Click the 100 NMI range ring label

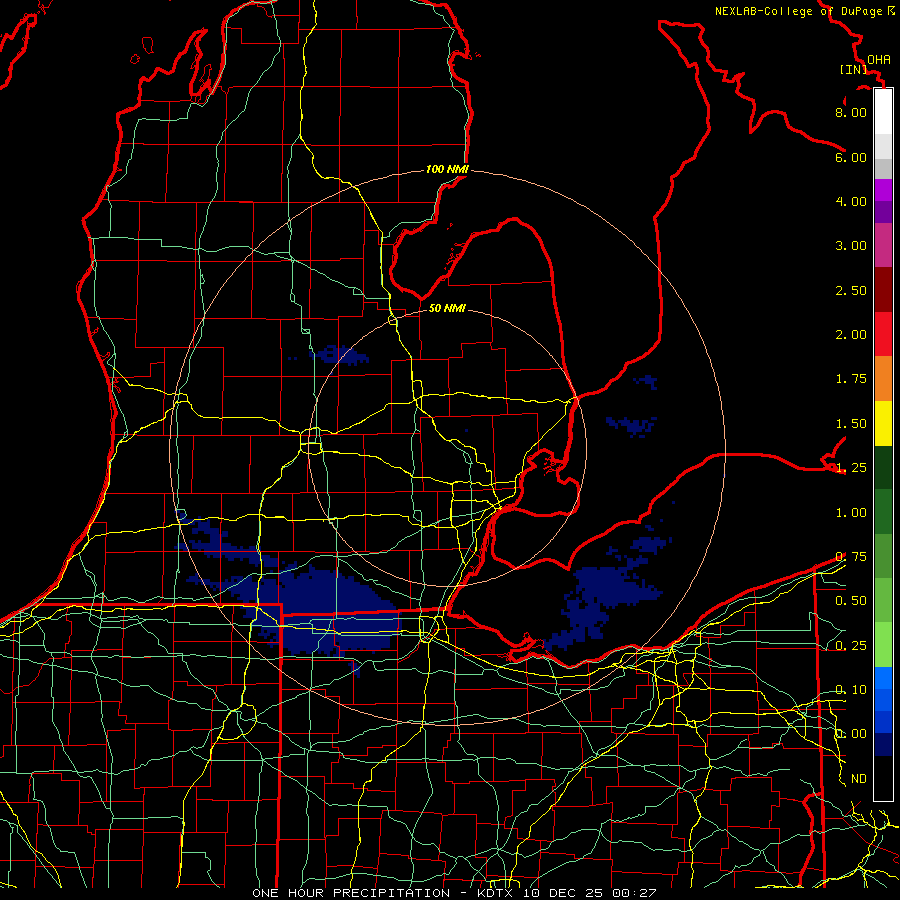(447, 169)
